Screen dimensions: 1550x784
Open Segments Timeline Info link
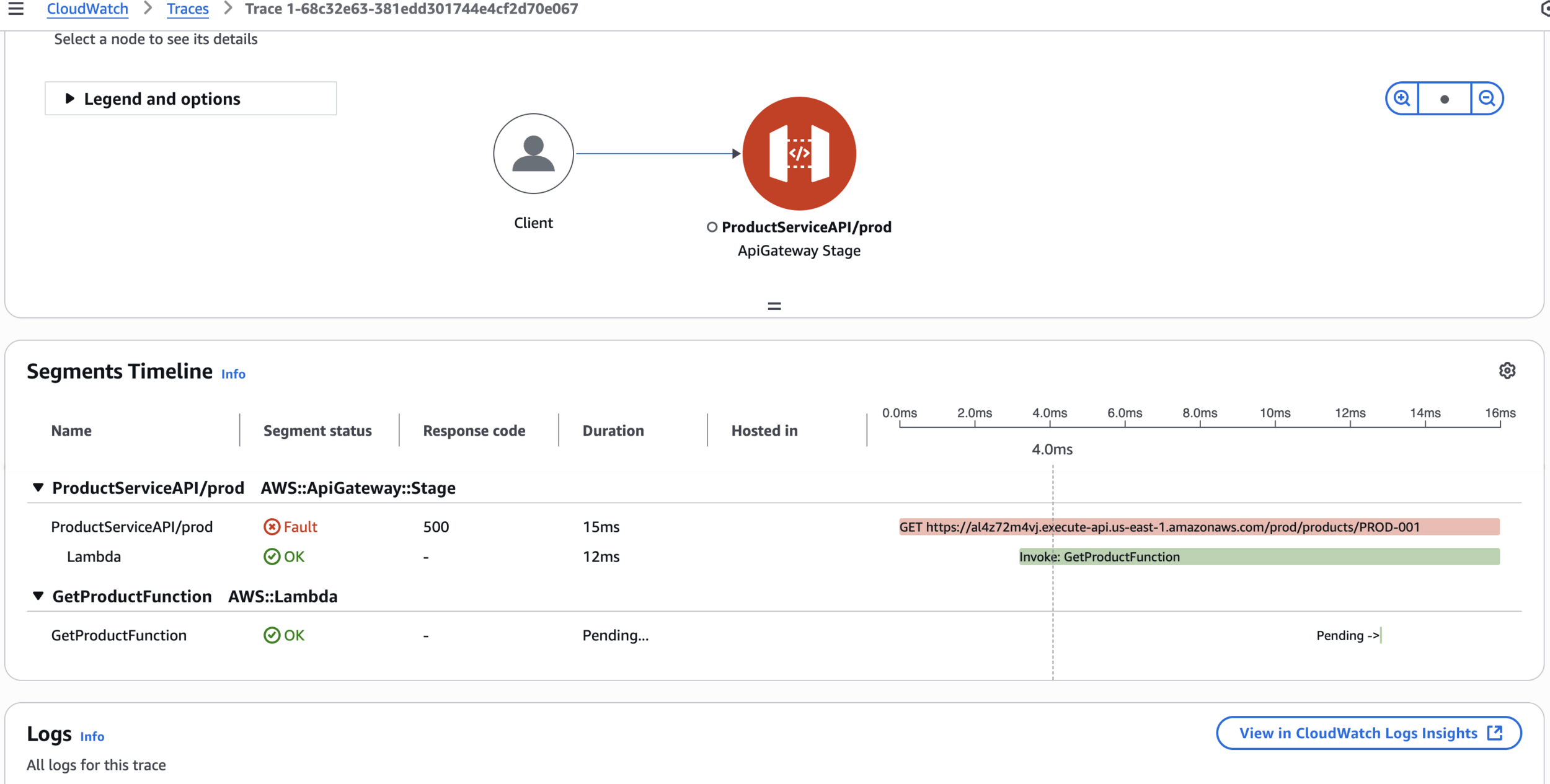click(233, 374)
